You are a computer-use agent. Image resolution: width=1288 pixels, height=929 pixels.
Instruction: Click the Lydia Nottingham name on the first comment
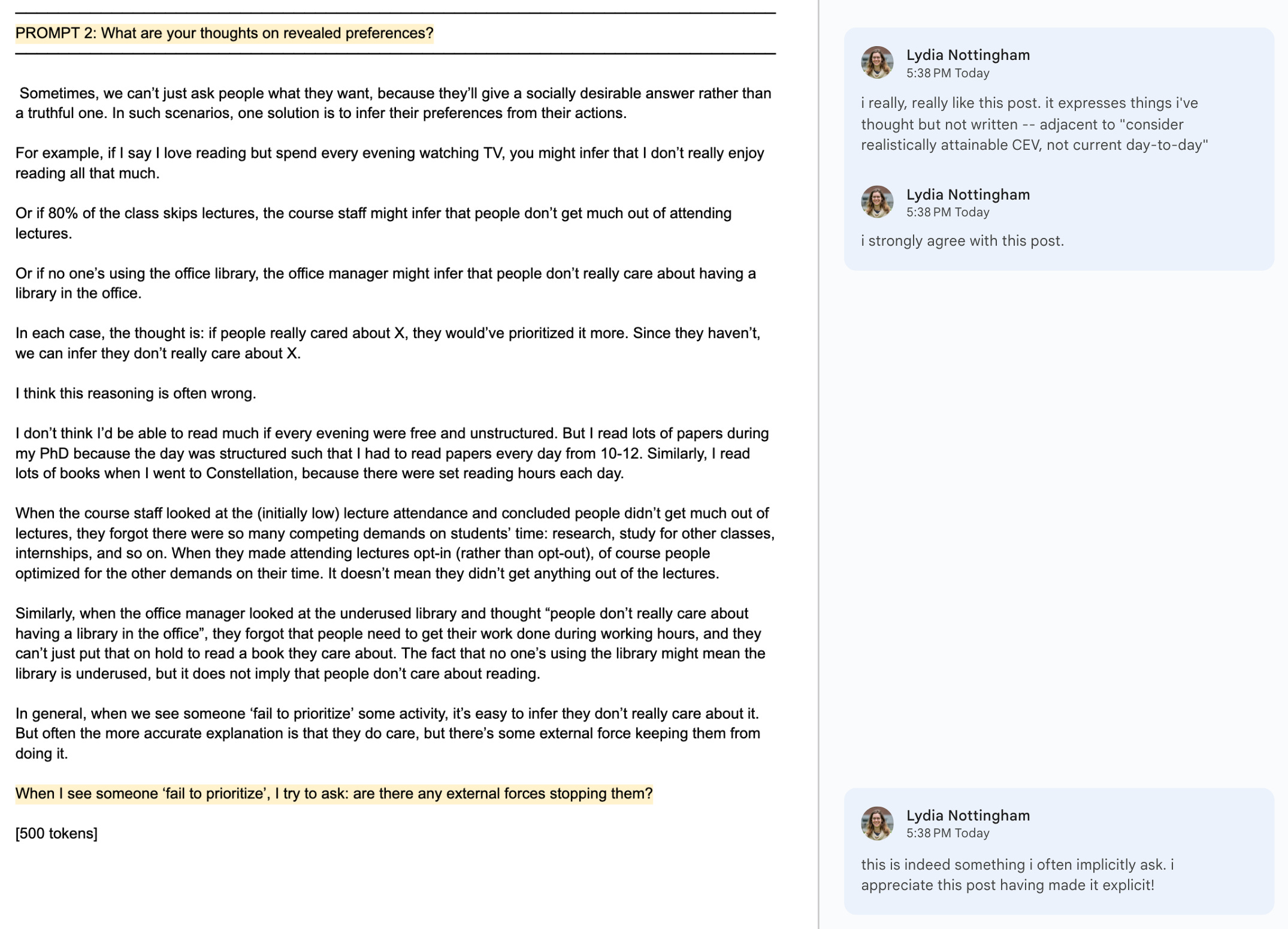point(968,55)
